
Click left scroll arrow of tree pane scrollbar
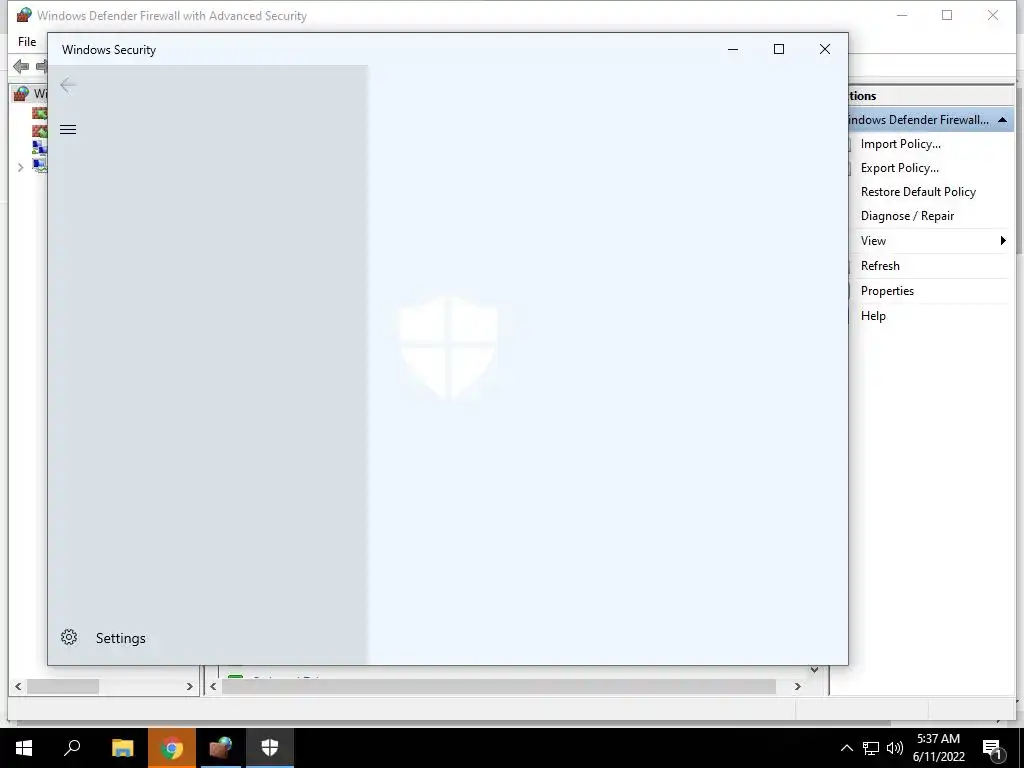click(18, 686)
